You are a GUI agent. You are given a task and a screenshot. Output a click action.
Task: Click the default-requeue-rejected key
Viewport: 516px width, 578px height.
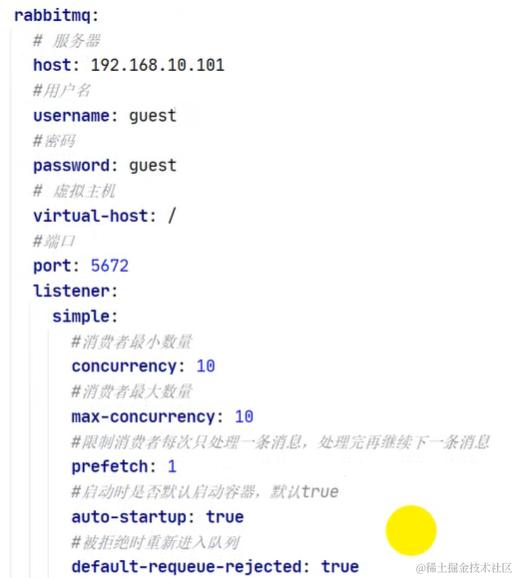[186, 567]
